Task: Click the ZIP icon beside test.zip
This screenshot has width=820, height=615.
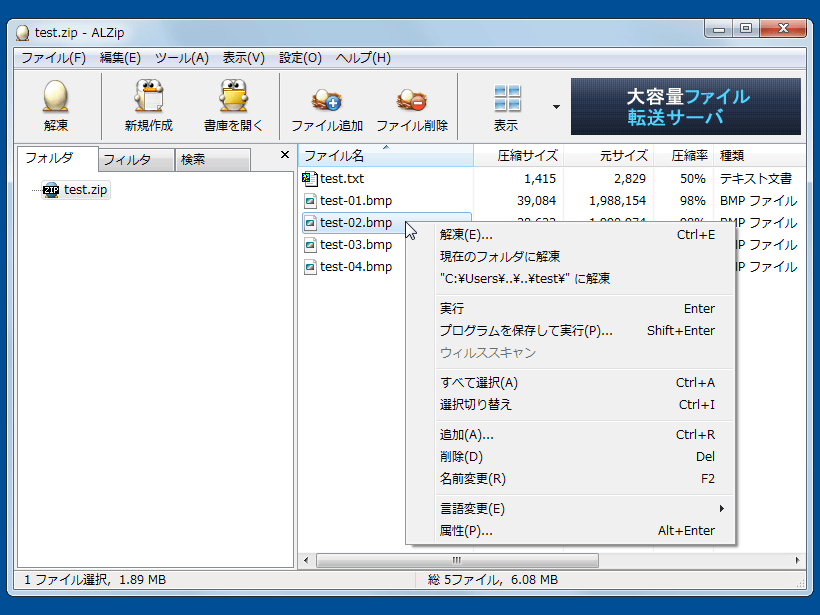Action: click(51, 190)
